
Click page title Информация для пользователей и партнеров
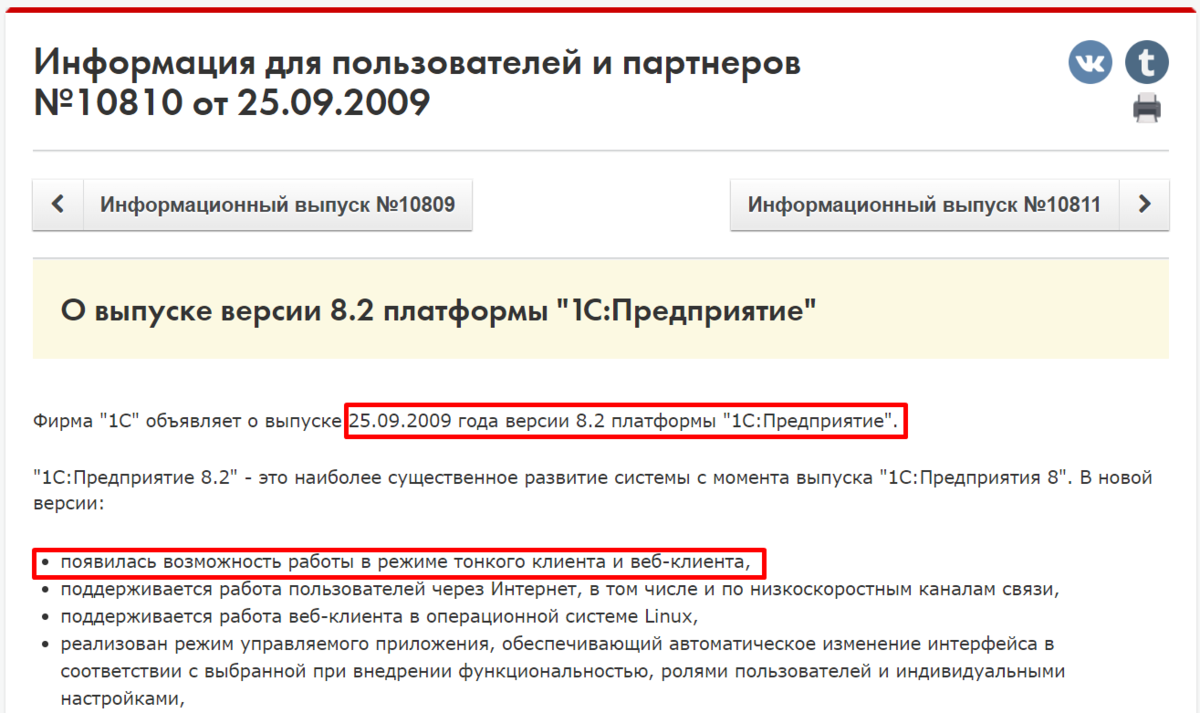click(x=417, y=82)
